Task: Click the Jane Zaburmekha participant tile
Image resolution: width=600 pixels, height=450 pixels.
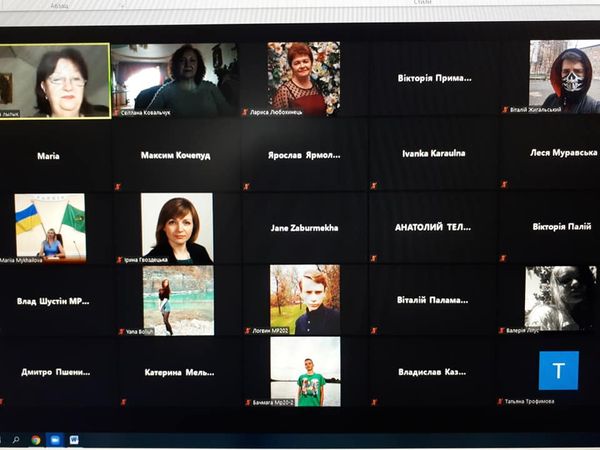Action: pyautogui.click(x=304, y=227)
